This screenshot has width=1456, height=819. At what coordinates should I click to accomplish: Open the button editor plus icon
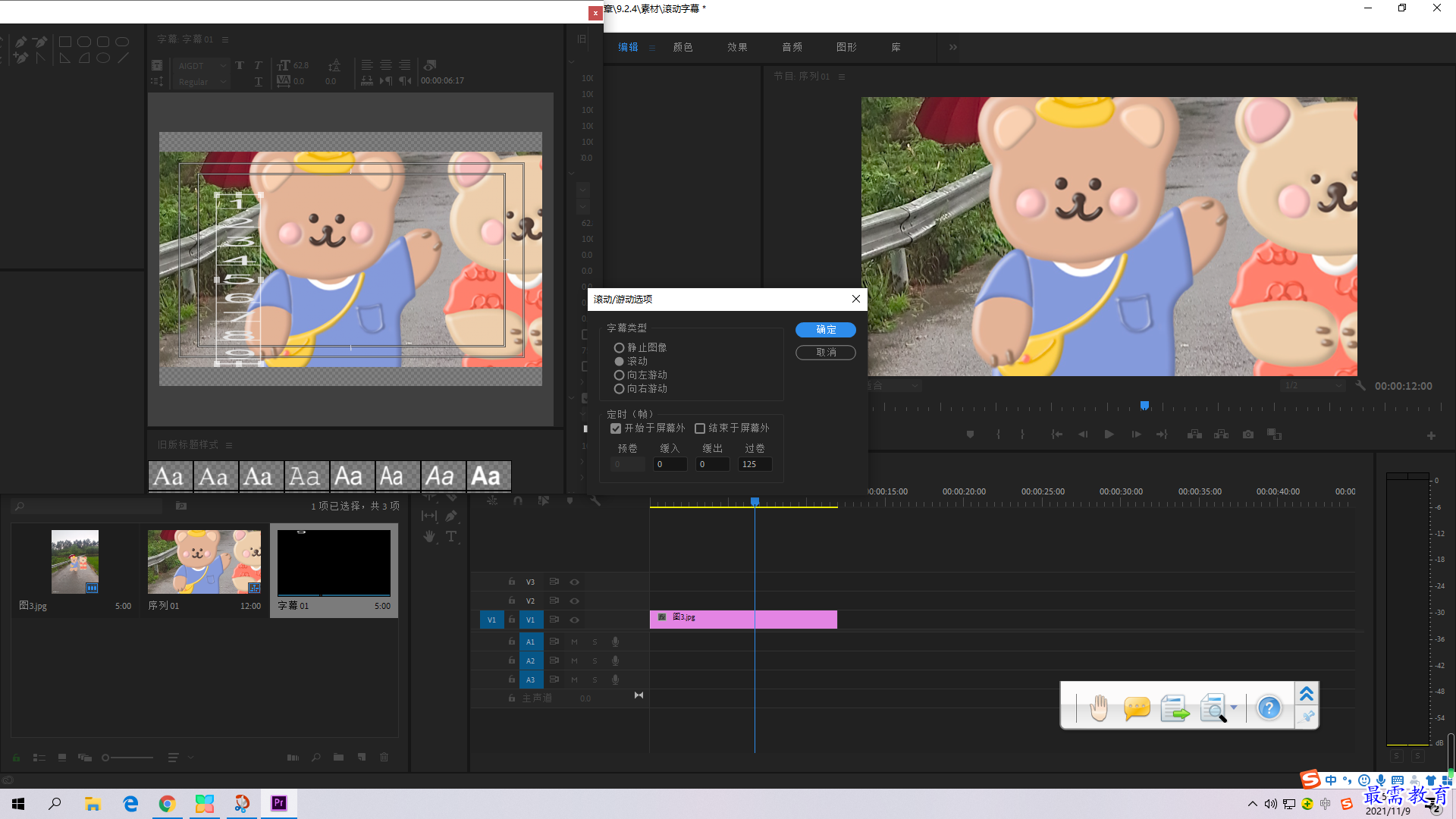coord(1431,435)
